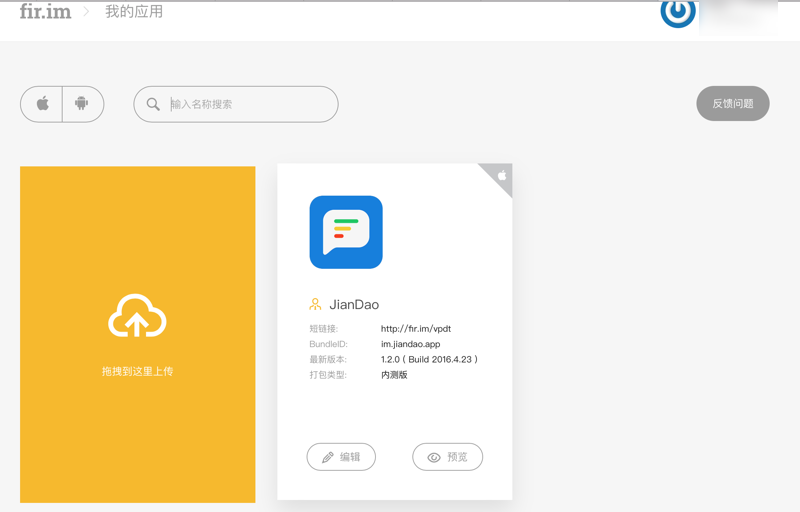The image size is (800, 512).
Task: Open the JianDao app name
Action: point(354,304)
